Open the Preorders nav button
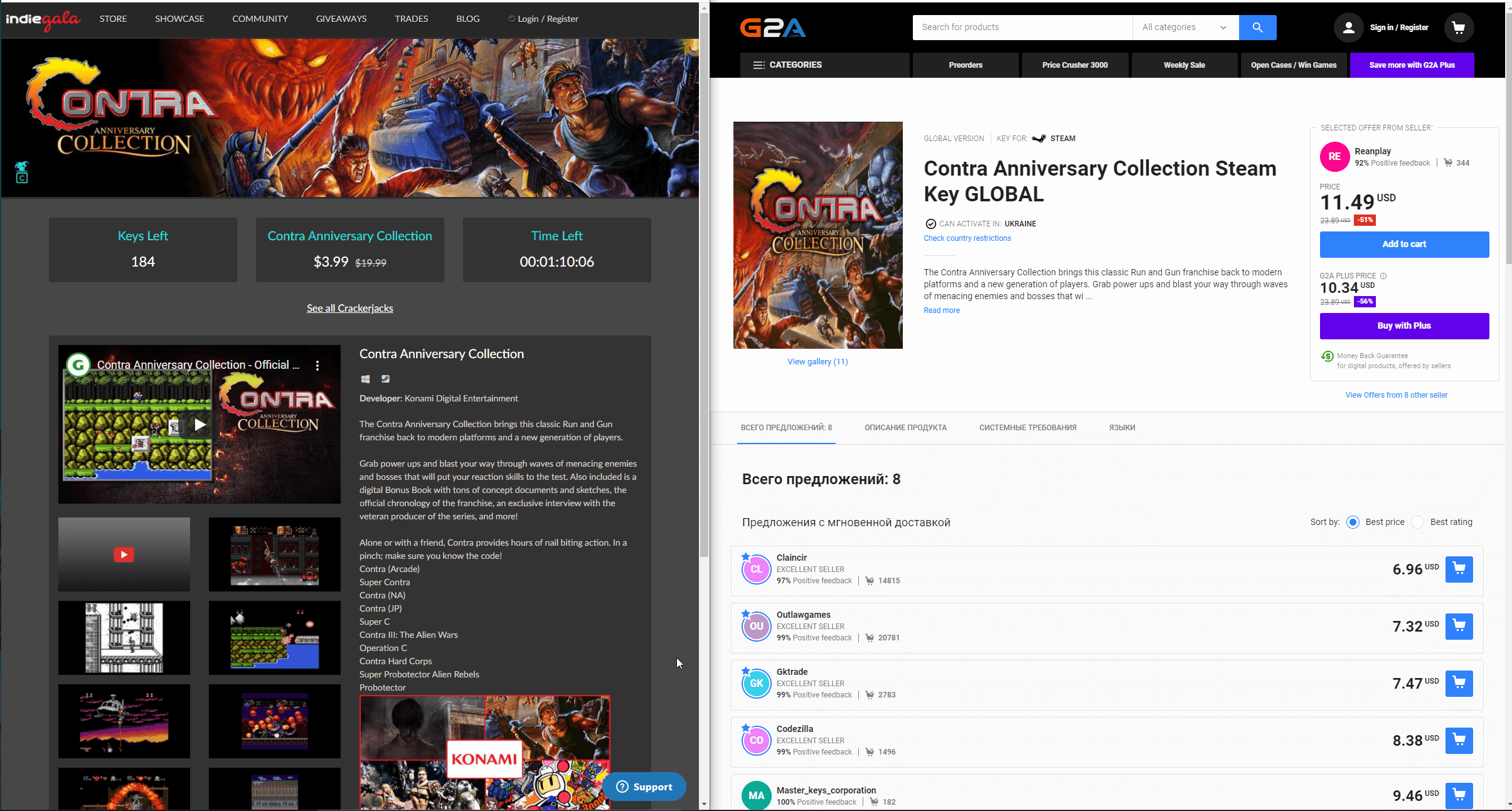Image resolution: width=1512 pixels, height=811 pixels. [966, 65]
